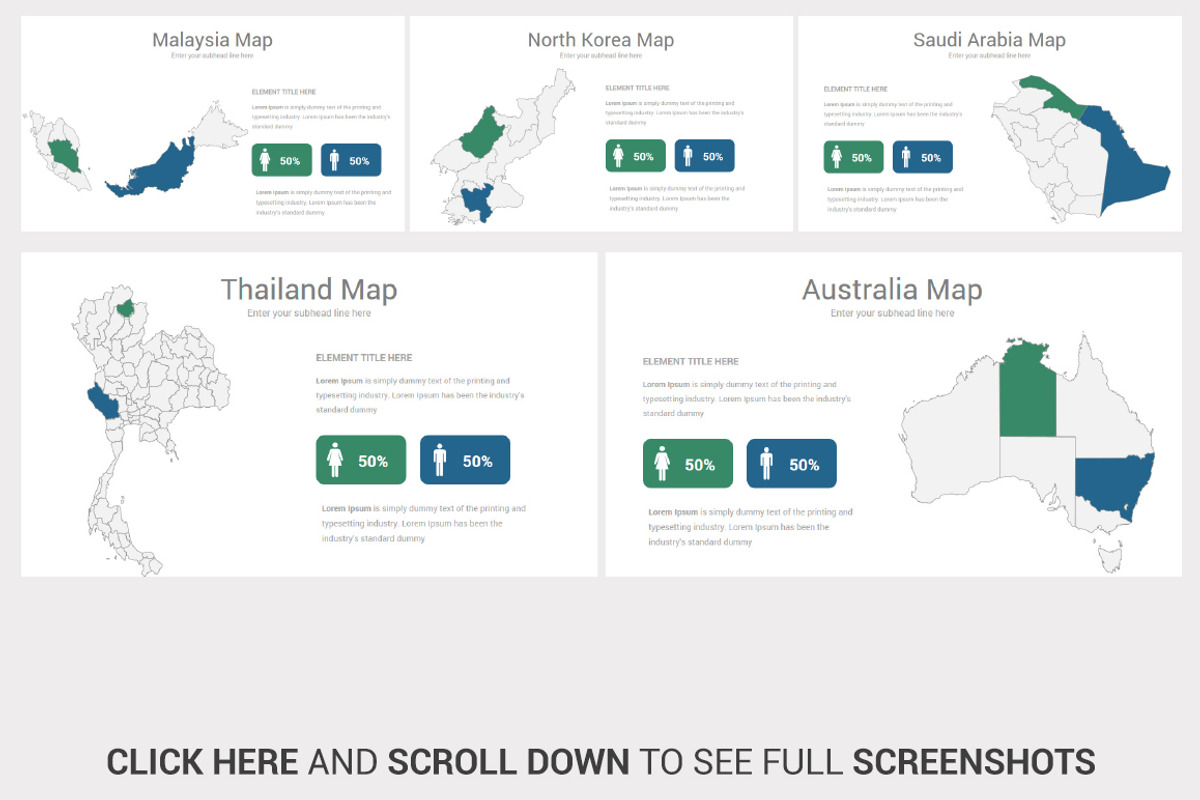This screenshot has width=1200, height=800.
Task: Click SCREENSHOTS word in the bottom banner
Action: pyautogui.click(x=974, y=762)
